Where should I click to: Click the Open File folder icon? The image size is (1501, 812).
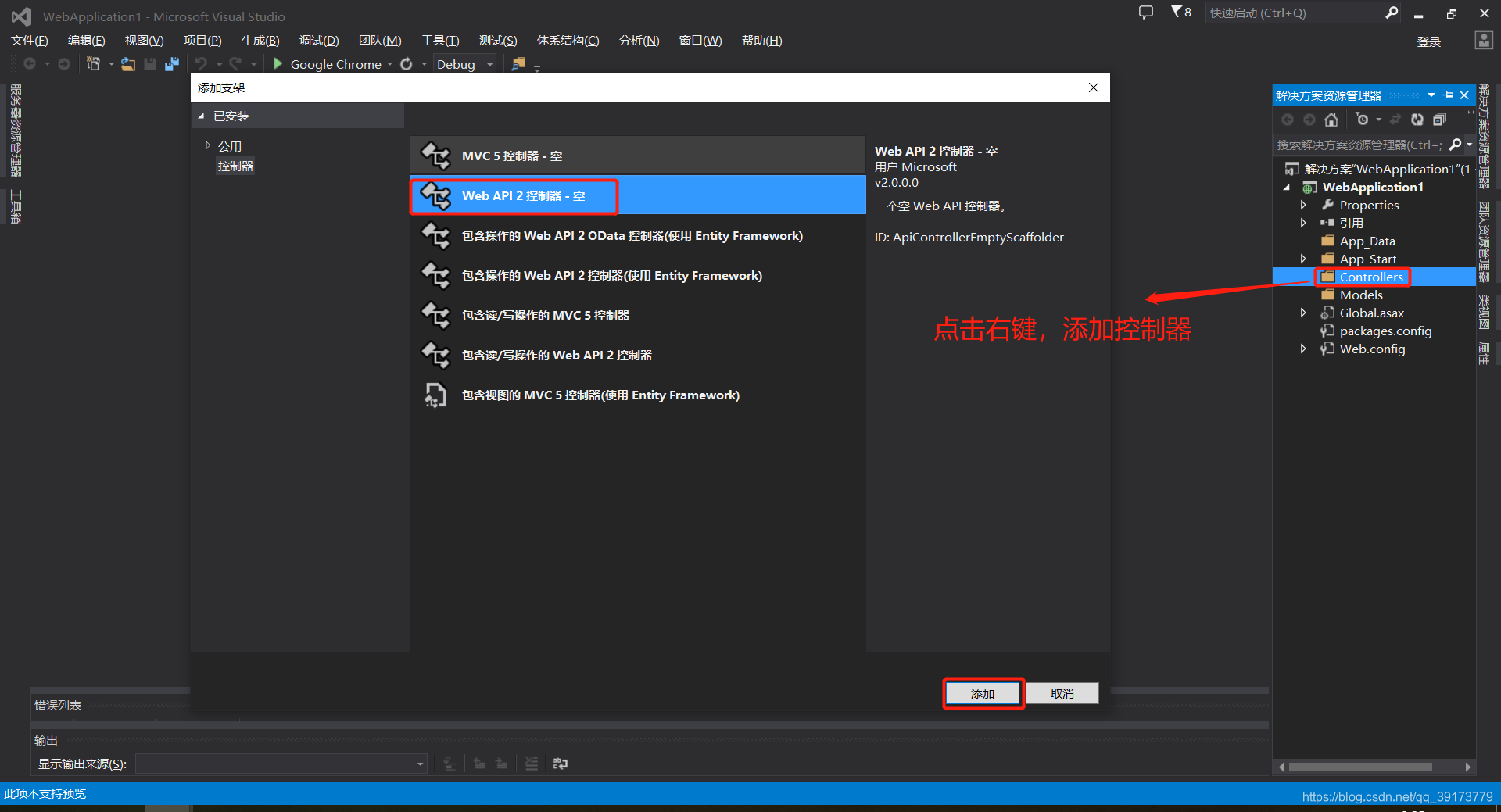pos(128,64)
